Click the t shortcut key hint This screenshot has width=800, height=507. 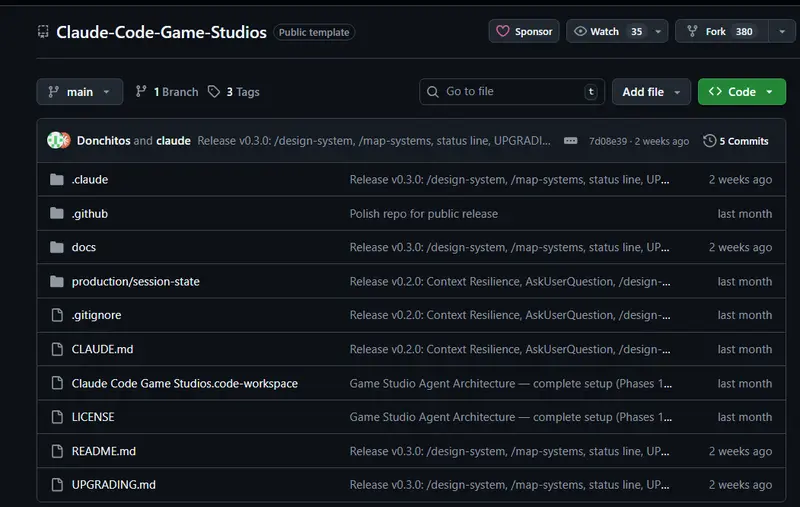pos(591,92)
